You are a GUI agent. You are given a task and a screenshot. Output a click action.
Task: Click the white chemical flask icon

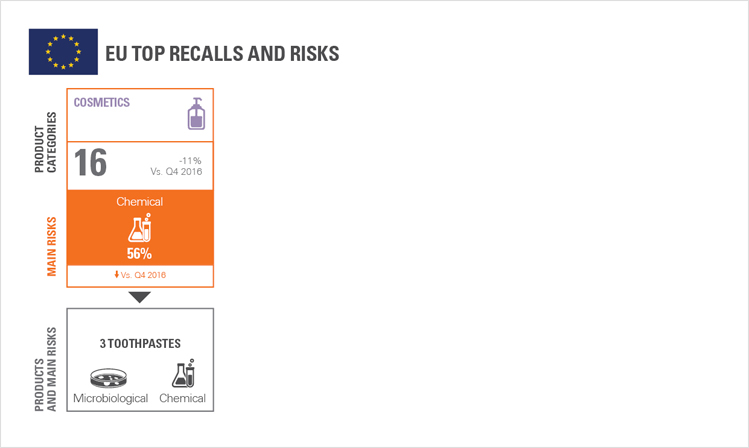[139, 228]
